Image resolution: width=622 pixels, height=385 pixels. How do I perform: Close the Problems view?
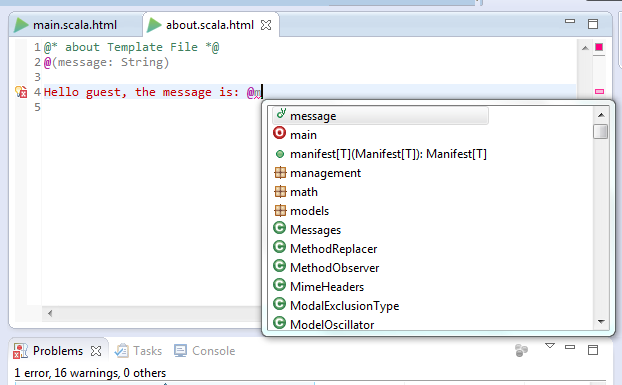96,351
